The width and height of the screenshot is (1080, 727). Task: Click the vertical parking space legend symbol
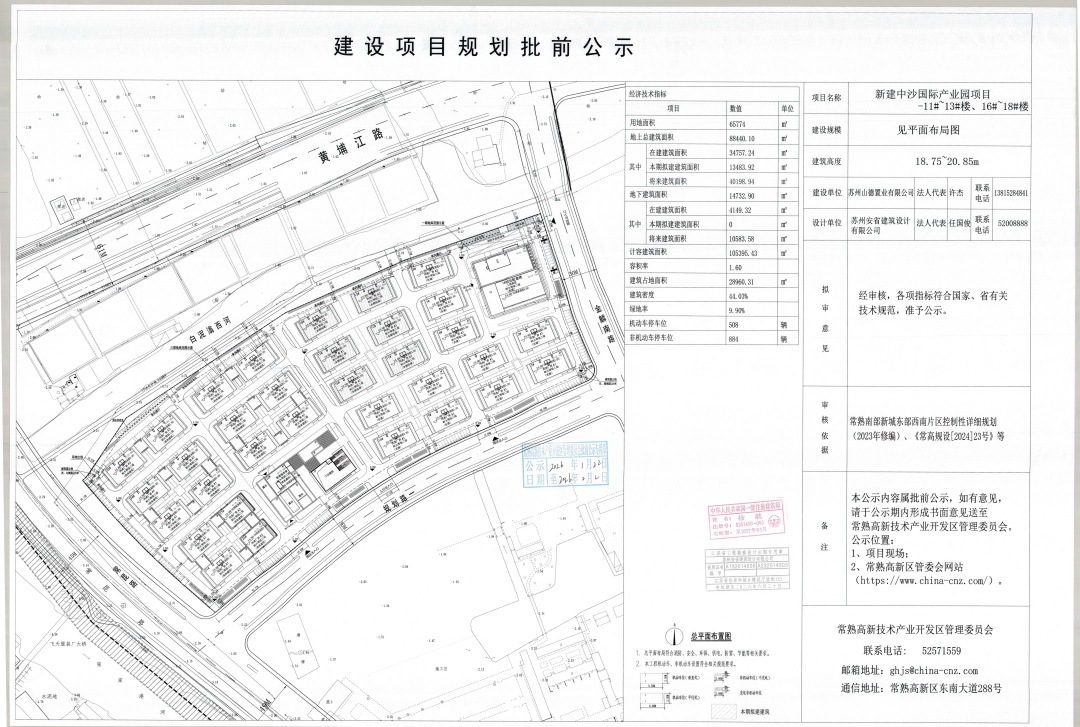point(651,678)
